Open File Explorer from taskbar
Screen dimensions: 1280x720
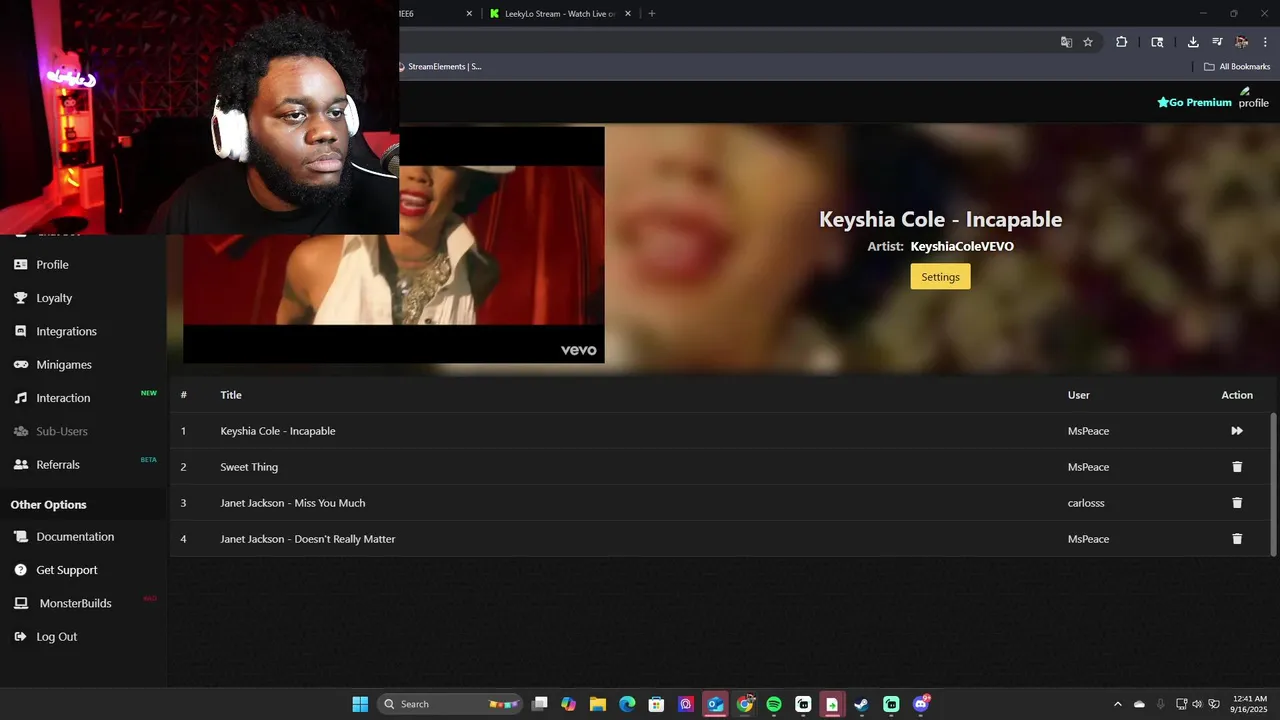[x=597, y=704]
